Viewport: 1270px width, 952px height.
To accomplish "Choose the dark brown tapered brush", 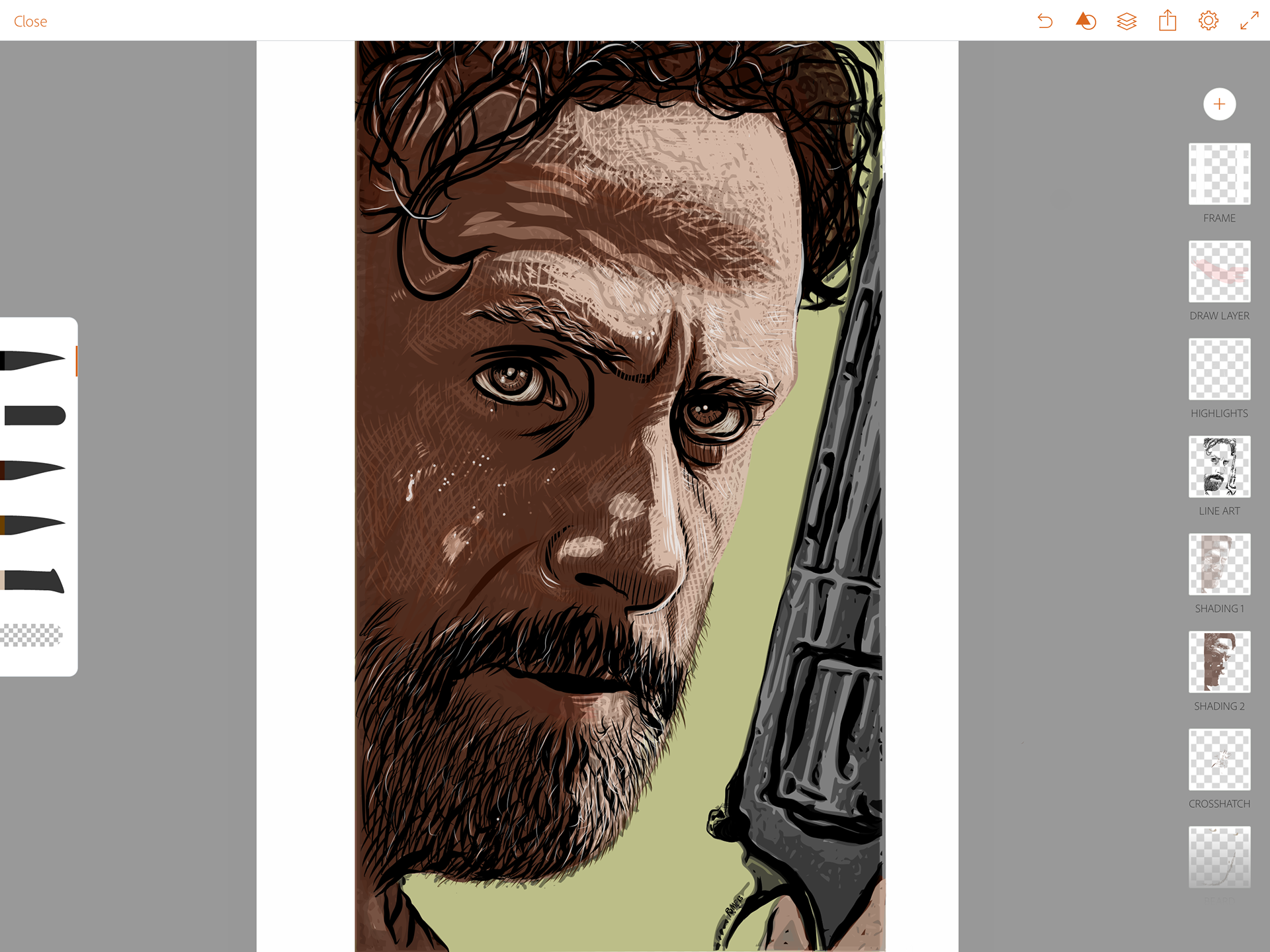I will click(x=33, y=470).
